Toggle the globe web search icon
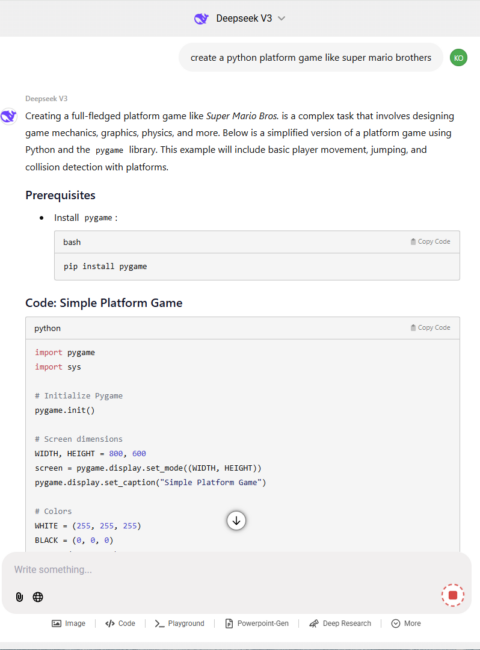 click(x=38, y=597)
